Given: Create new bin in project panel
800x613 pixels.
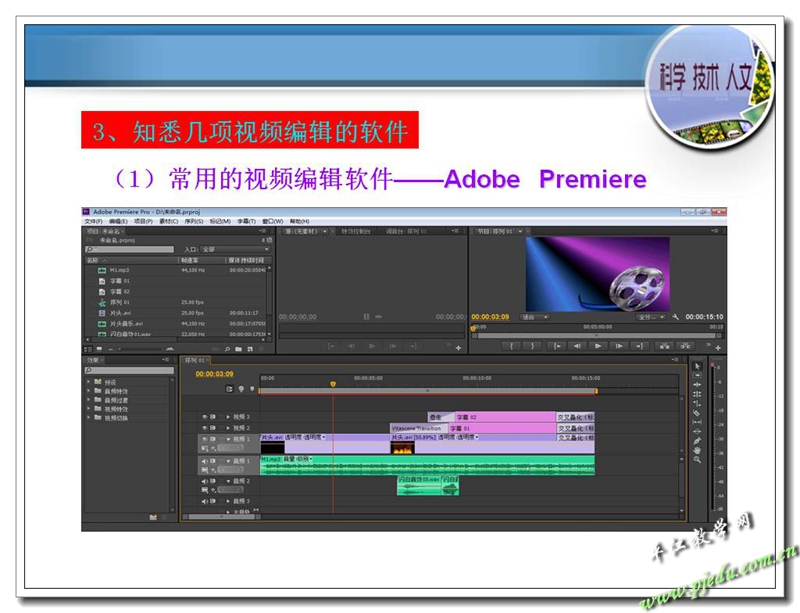Looking at the screenshot, I should tap(238, 349).
